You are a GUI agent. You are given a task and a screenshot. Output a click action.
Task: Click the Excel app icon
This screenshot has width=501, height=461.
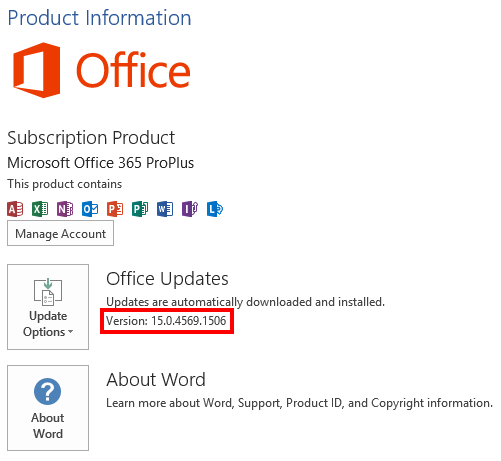click(x=40, y=209)
